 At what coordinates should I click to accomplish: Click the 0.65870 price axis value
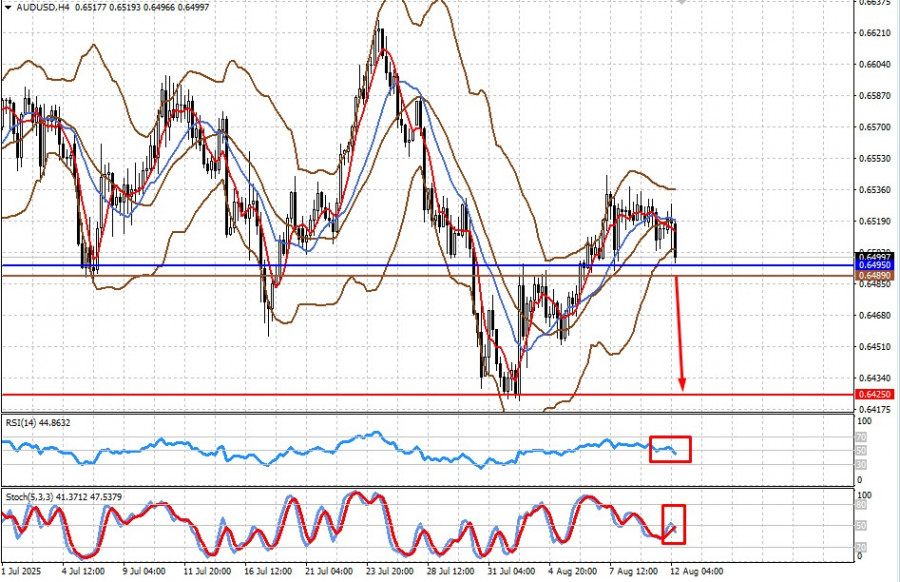pos(875,96)
